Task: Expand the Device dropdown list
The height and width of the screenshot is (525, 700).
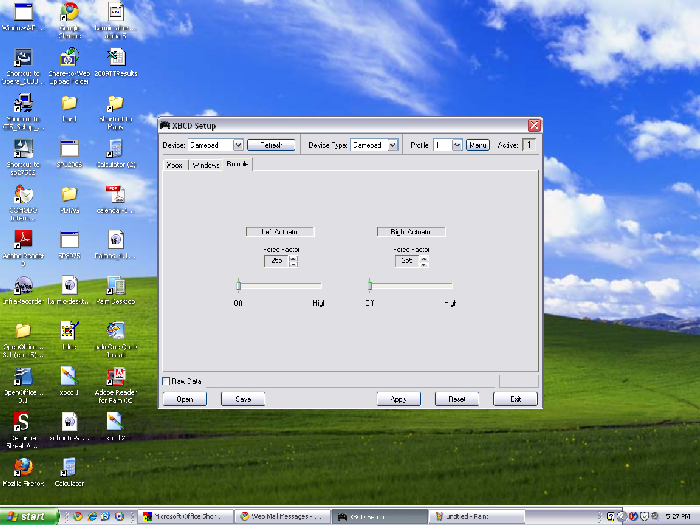Action: click(238, 145)
